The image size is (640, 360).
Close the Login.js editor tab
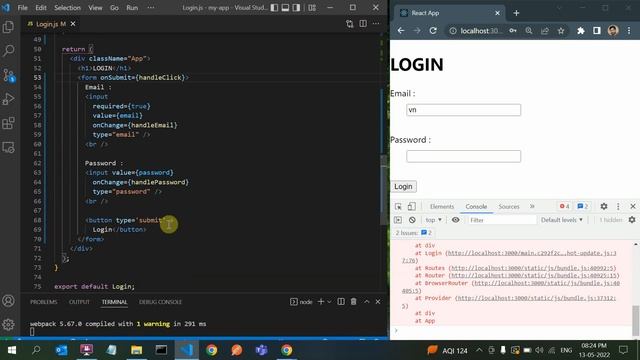pos(73,24)
